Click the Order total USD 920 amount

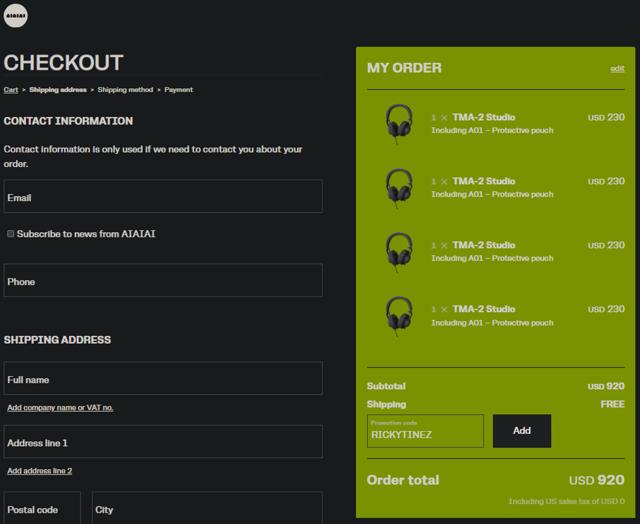pyautogui.click(x=597, y=480)
